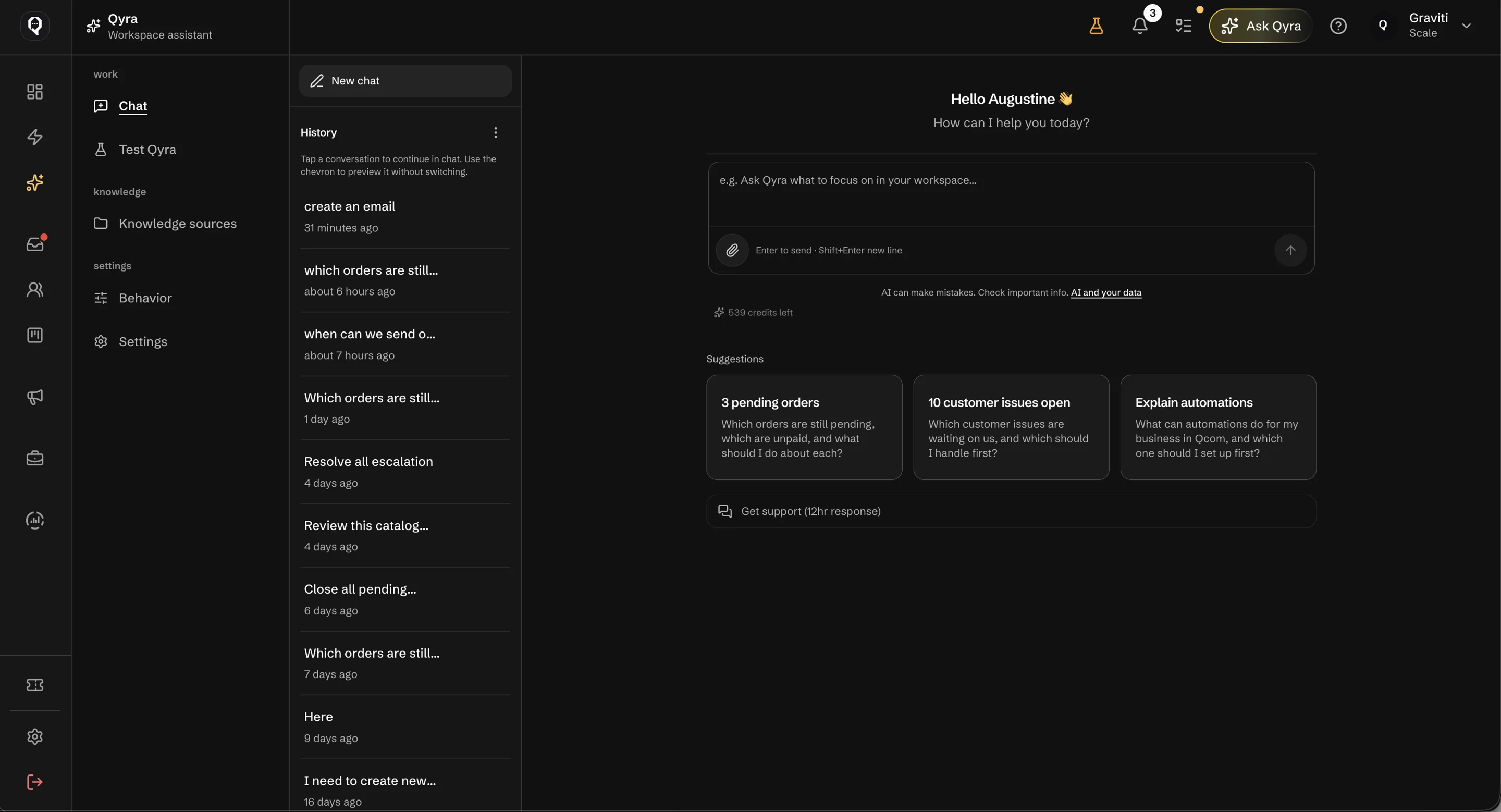Viewport: 1501px width, 812px height.
Task: Select the 3 pending orders suggestion card
Action: [804, 427]
